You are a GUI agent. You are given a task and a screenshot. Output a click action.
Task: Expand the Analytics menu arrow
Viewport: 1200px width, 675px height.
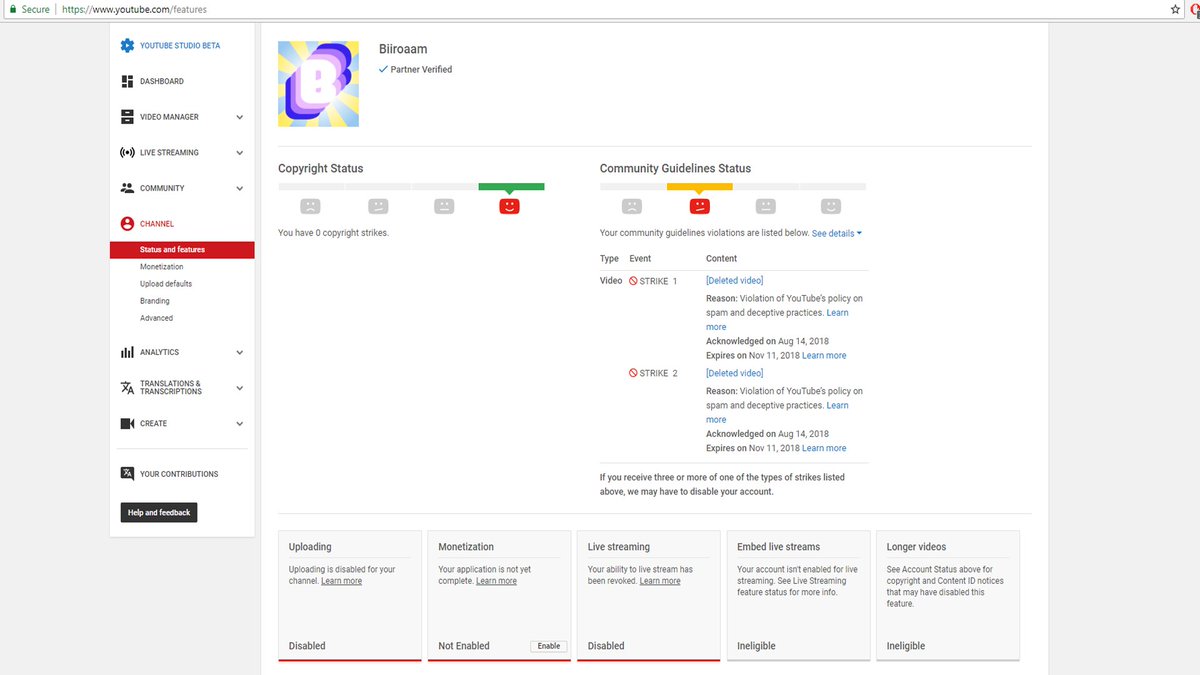(239, 352)
